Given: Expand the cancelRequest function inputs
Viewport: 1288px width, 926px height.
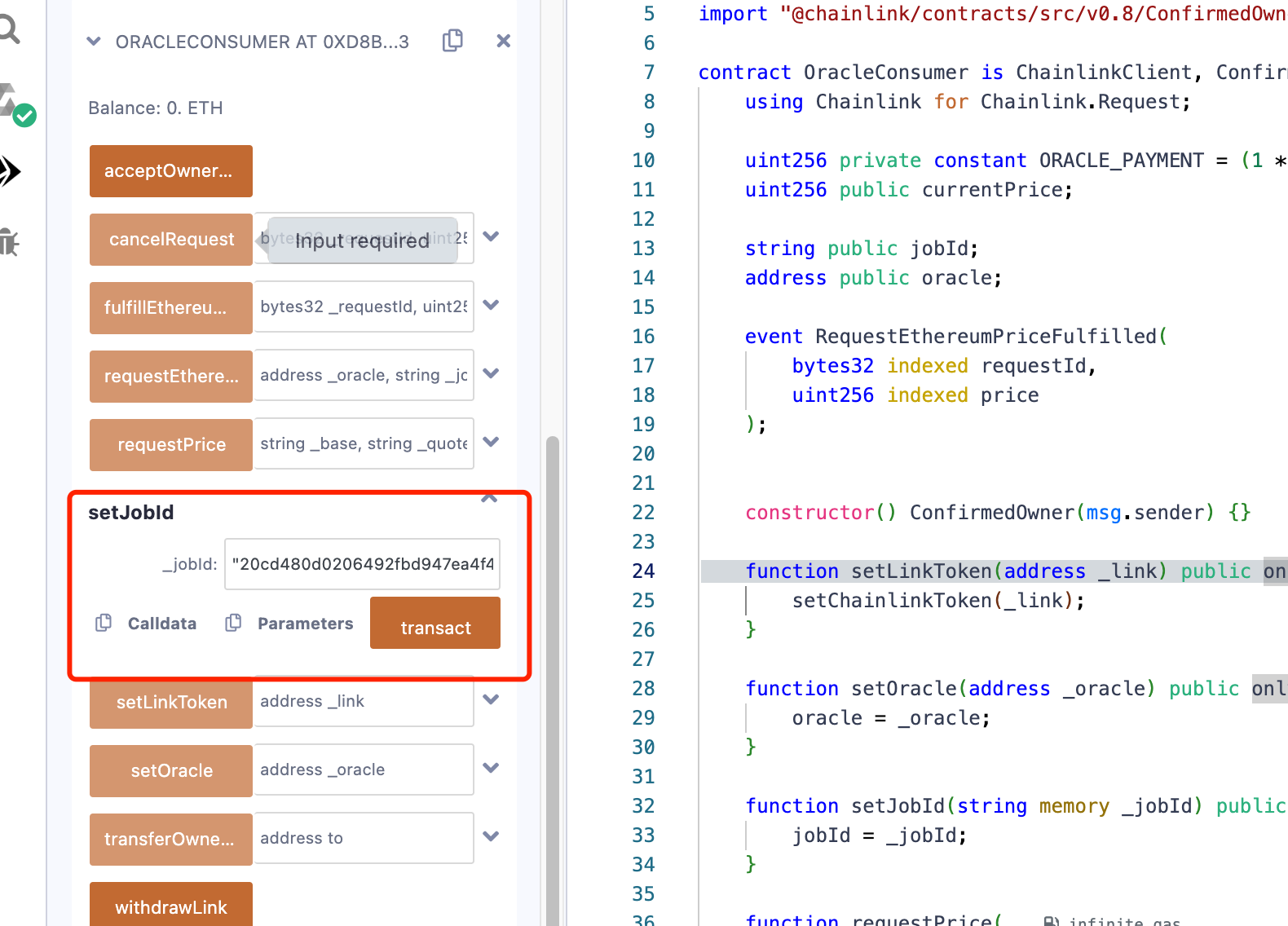Looking at the screenshot, I should (491, 236).
